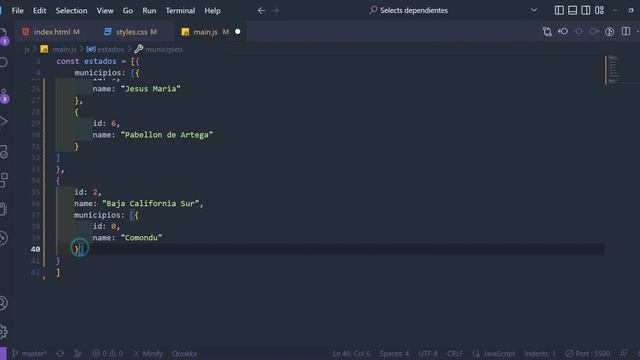Click Open Changes compare icon in editor toolbar

(547, 31)
